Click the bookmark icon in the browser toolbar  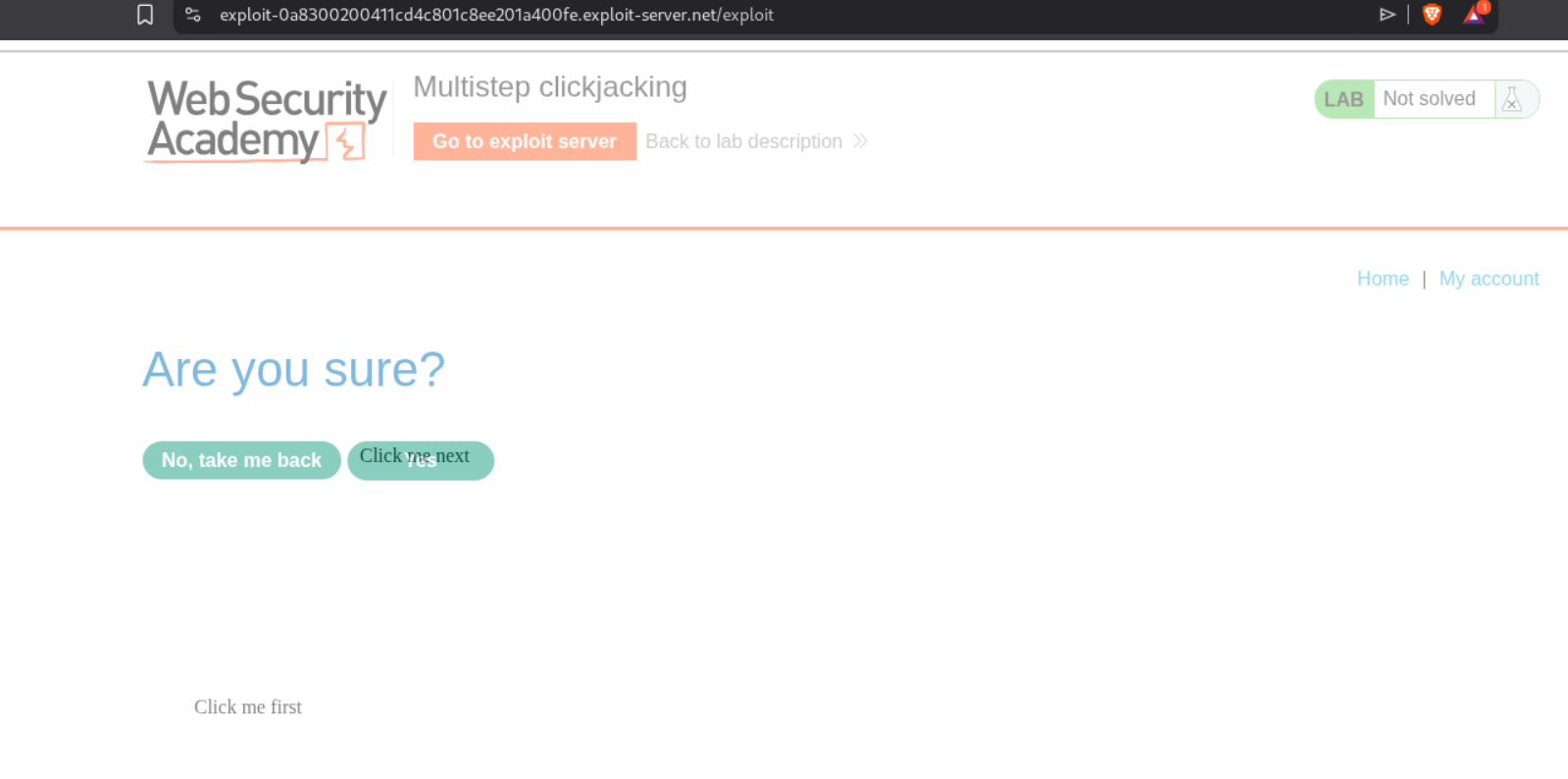[145, 15]
